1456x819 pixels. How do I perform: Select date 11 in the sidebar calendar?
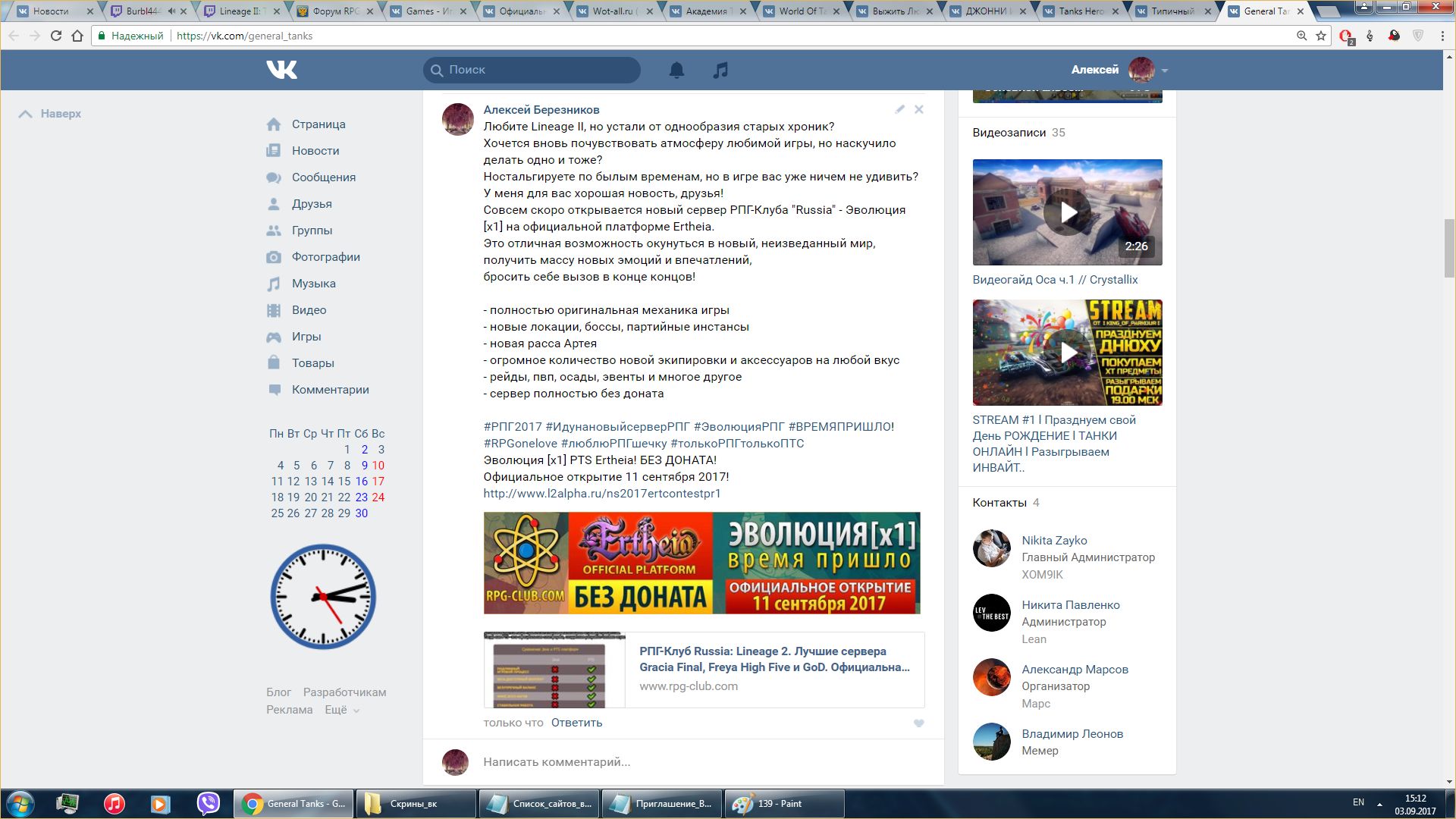(277, 482)
